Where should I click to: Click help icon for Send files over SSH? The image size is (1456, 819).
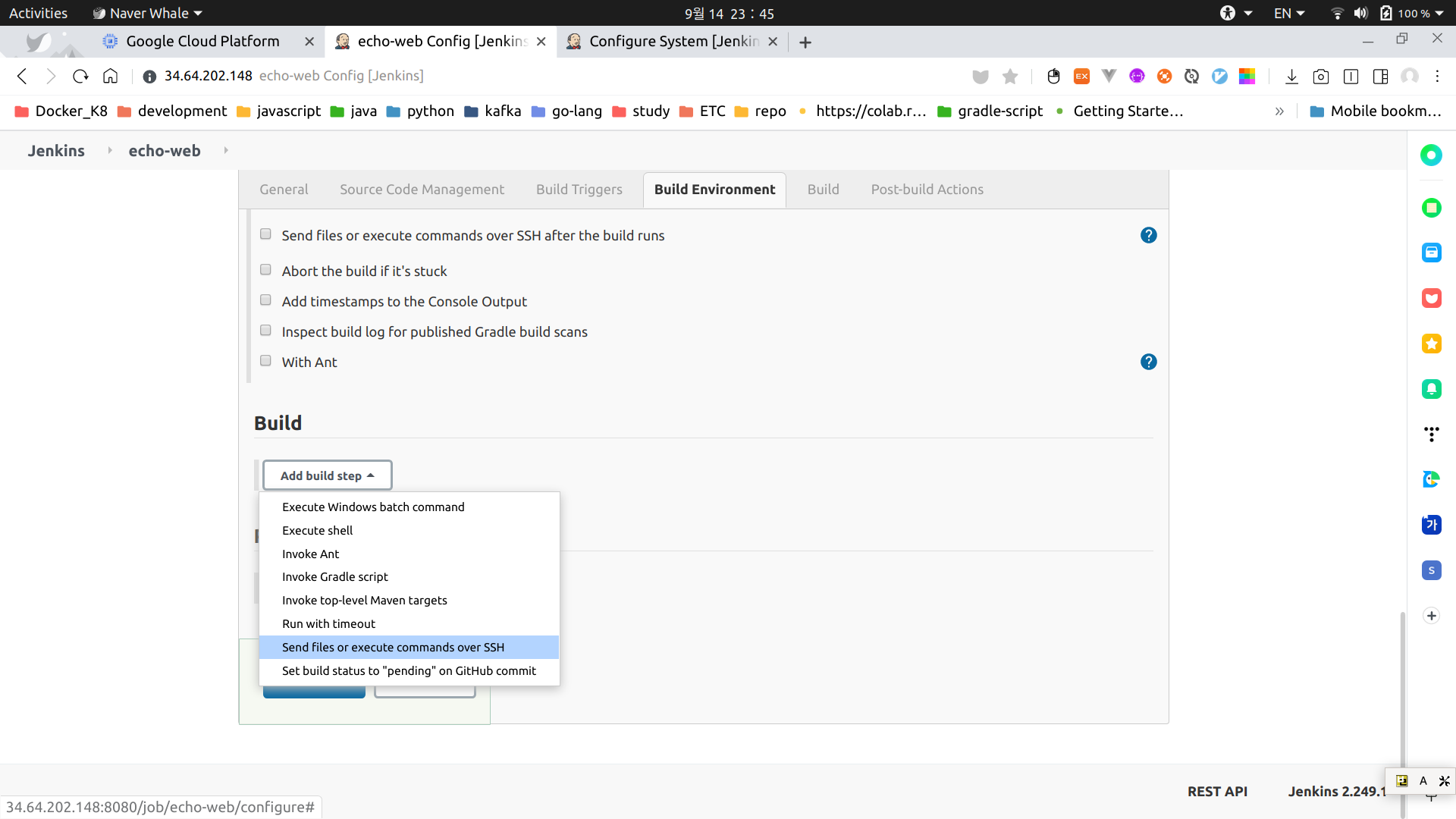coord(1148,235)
